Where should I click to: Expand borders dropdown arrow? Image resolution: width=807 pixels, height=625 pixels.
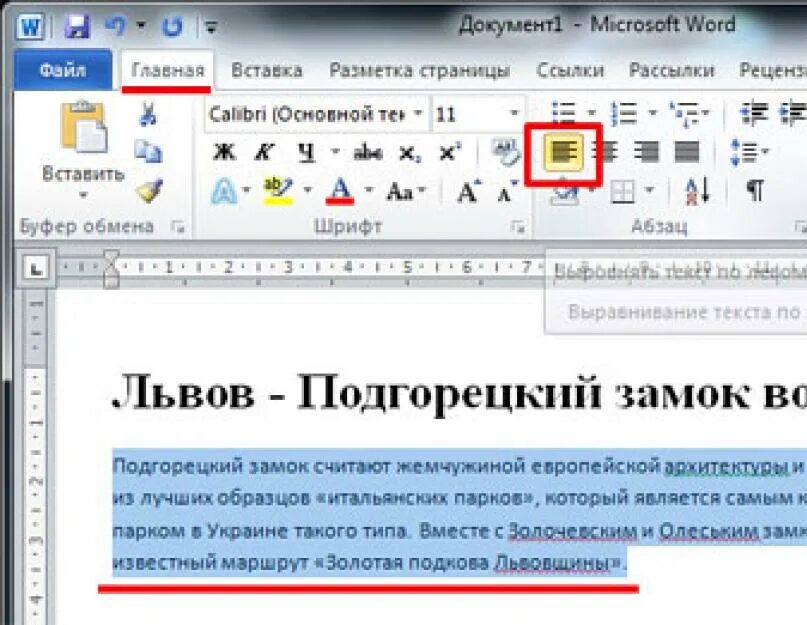(x=649, y=190)
